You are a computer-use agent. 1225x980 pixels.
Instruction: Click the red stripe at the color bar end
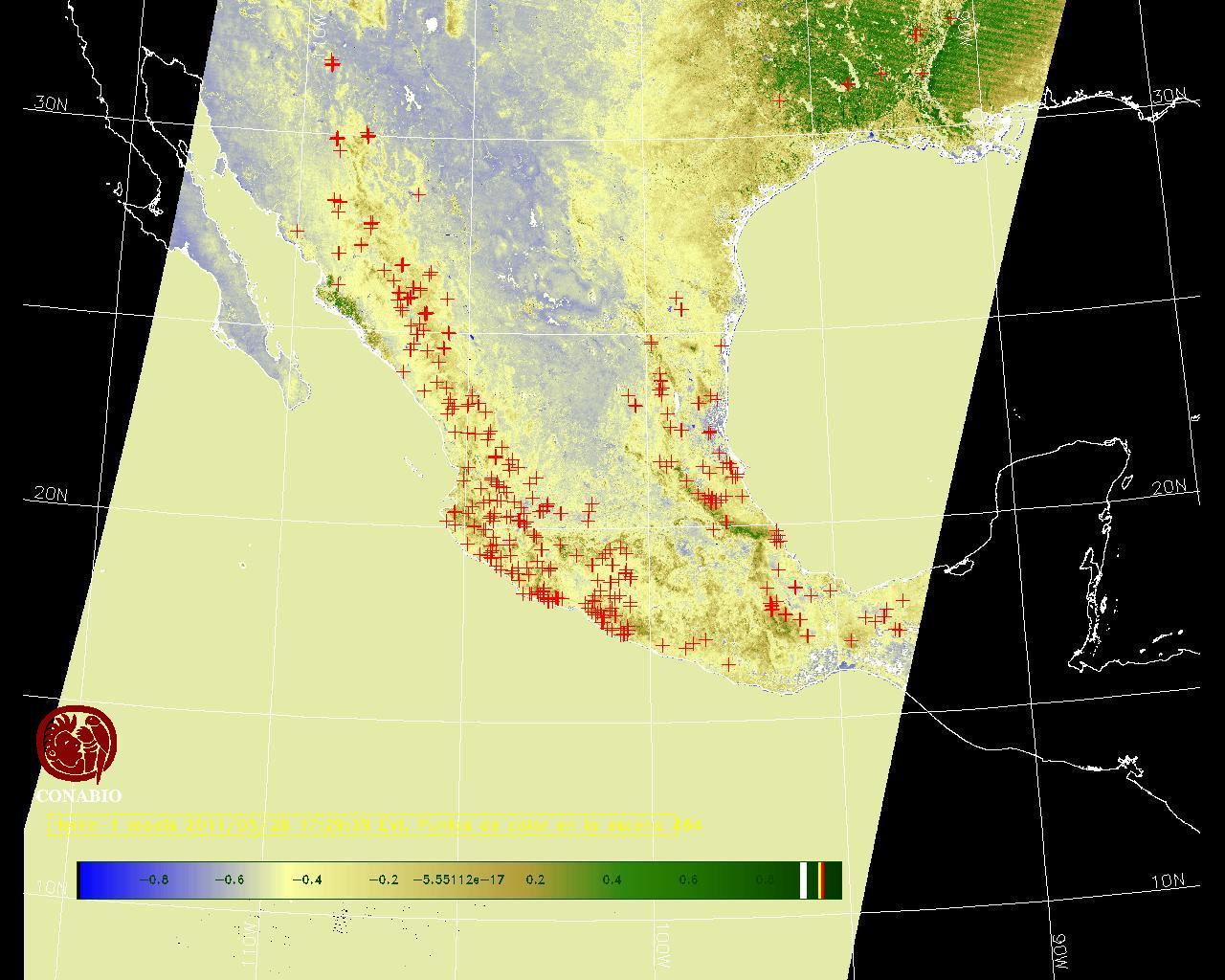(x=821, y=880)
